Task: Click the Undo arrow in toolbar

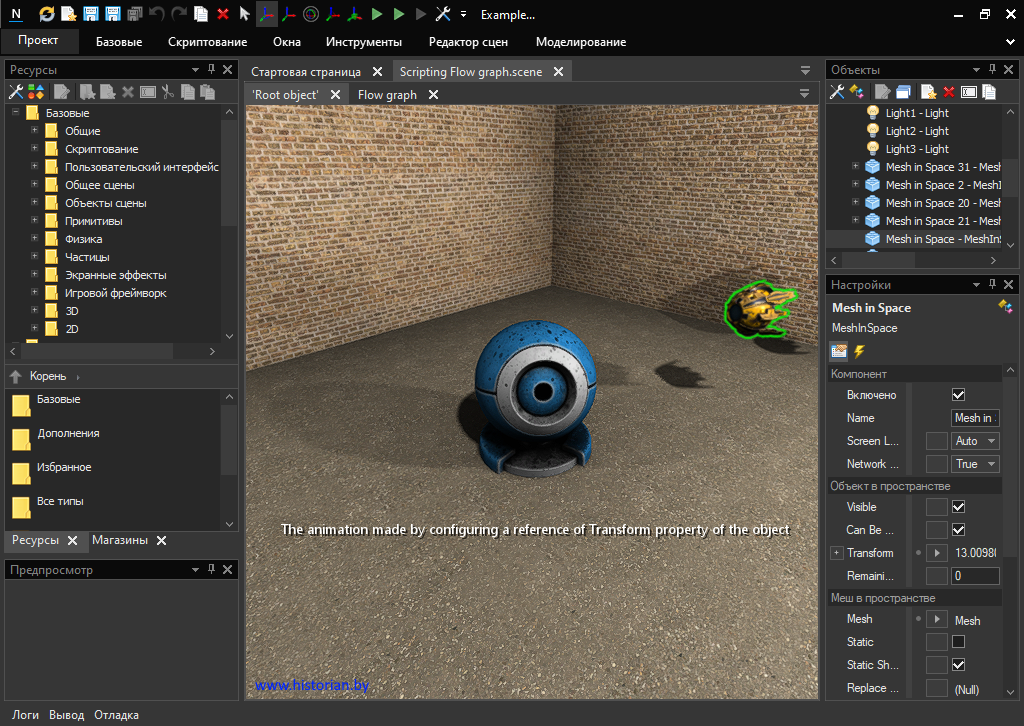Action: [157, 14]
